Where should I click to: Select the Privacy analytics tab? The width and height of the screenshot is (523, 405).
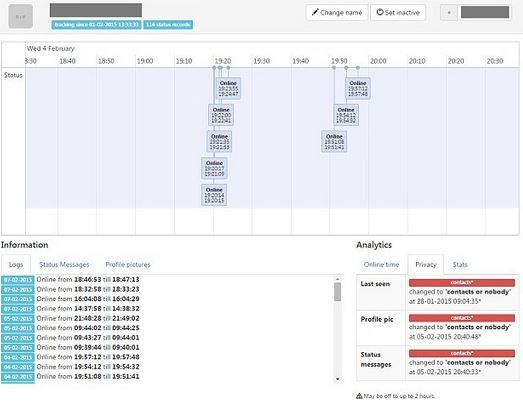[x=426, y=265]
